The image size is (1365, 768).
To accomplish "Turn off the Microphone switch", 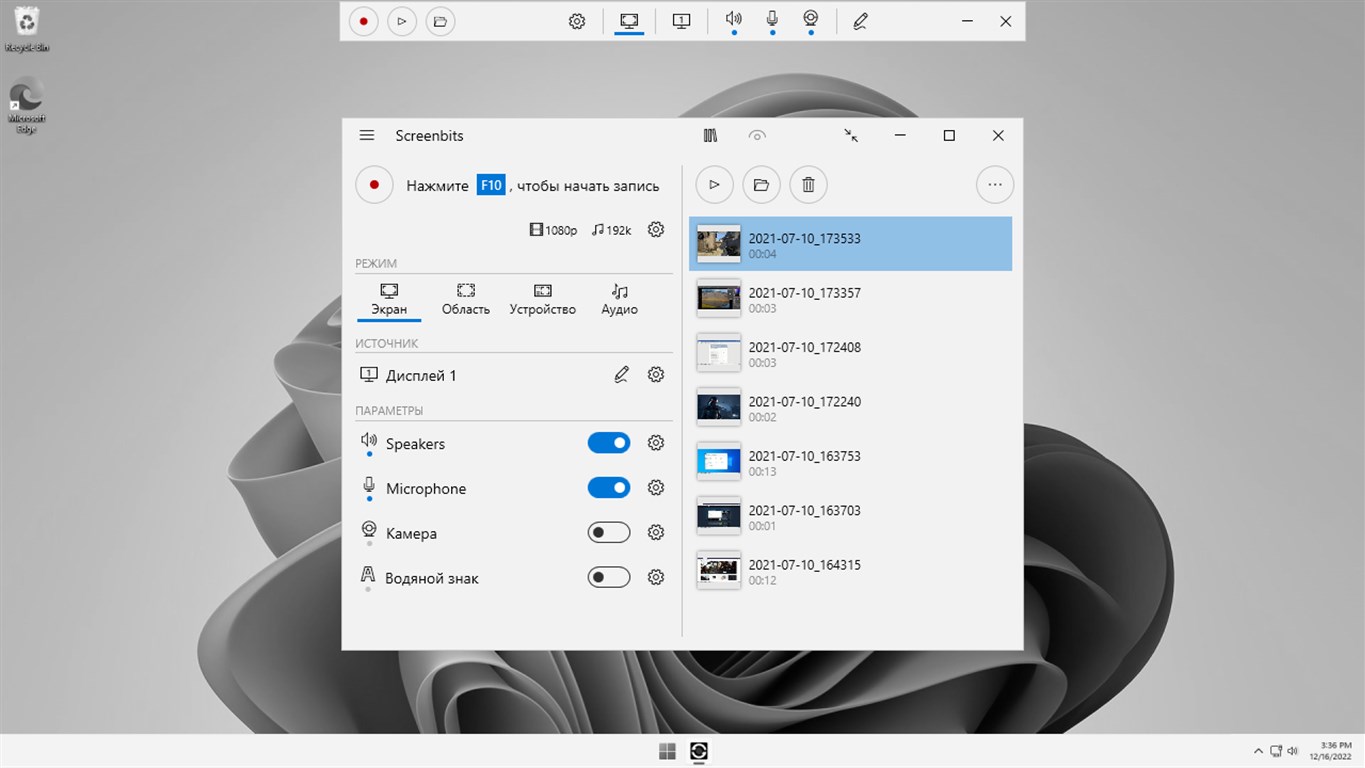I will 609,488.
